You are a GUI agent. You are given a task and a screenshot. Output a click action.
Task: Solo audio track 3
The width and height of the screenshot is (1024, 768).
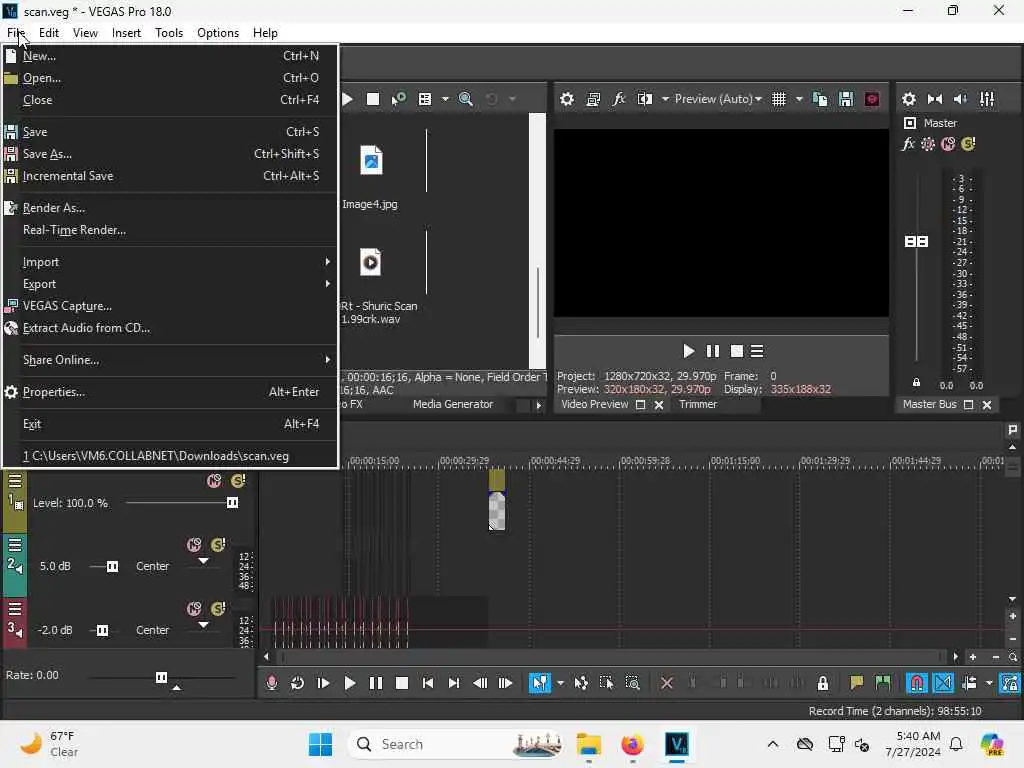coord(218,609)
